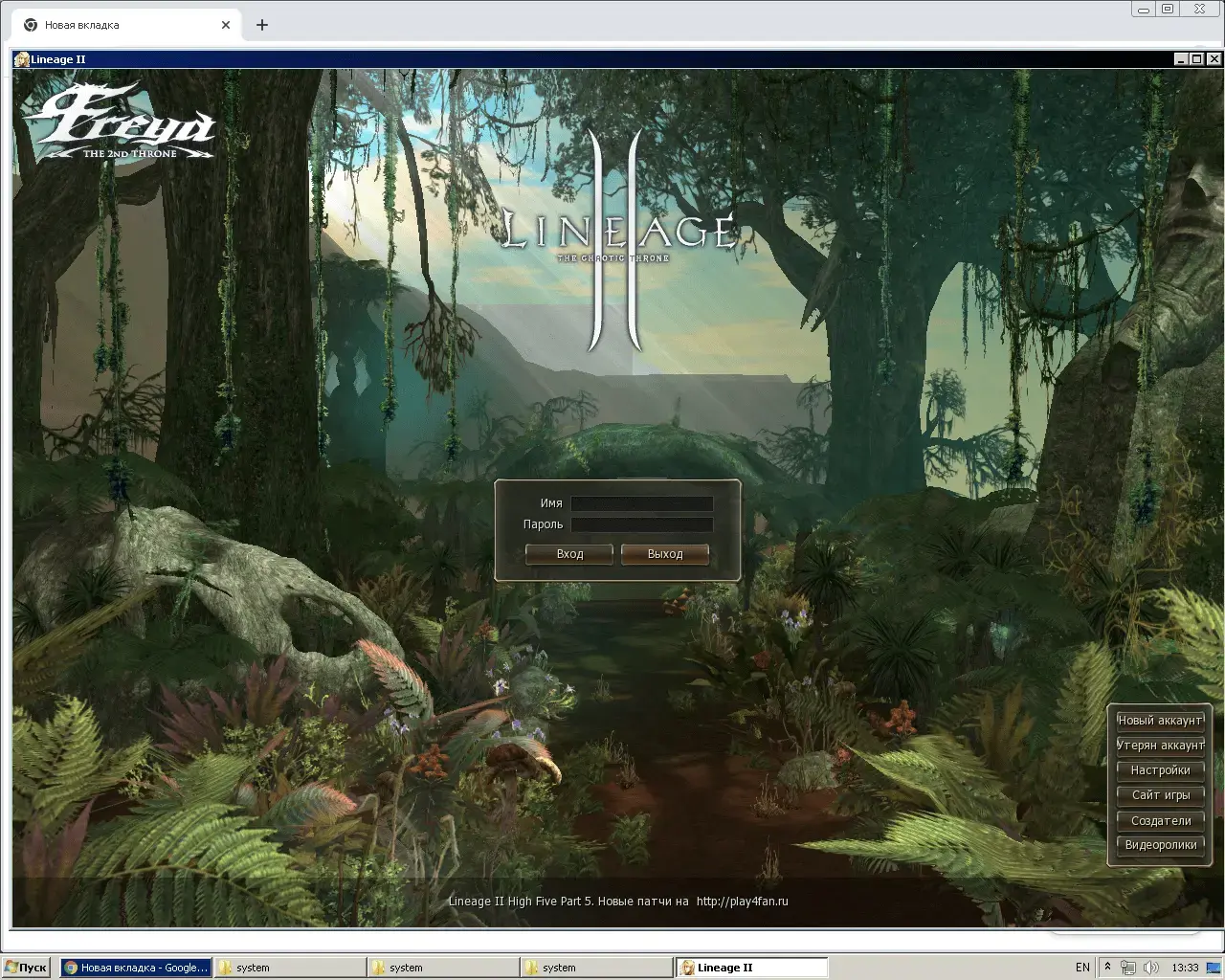Maximize the Lineage II game window
This screenshot has height=980, width=1225.
[1196, 59]
